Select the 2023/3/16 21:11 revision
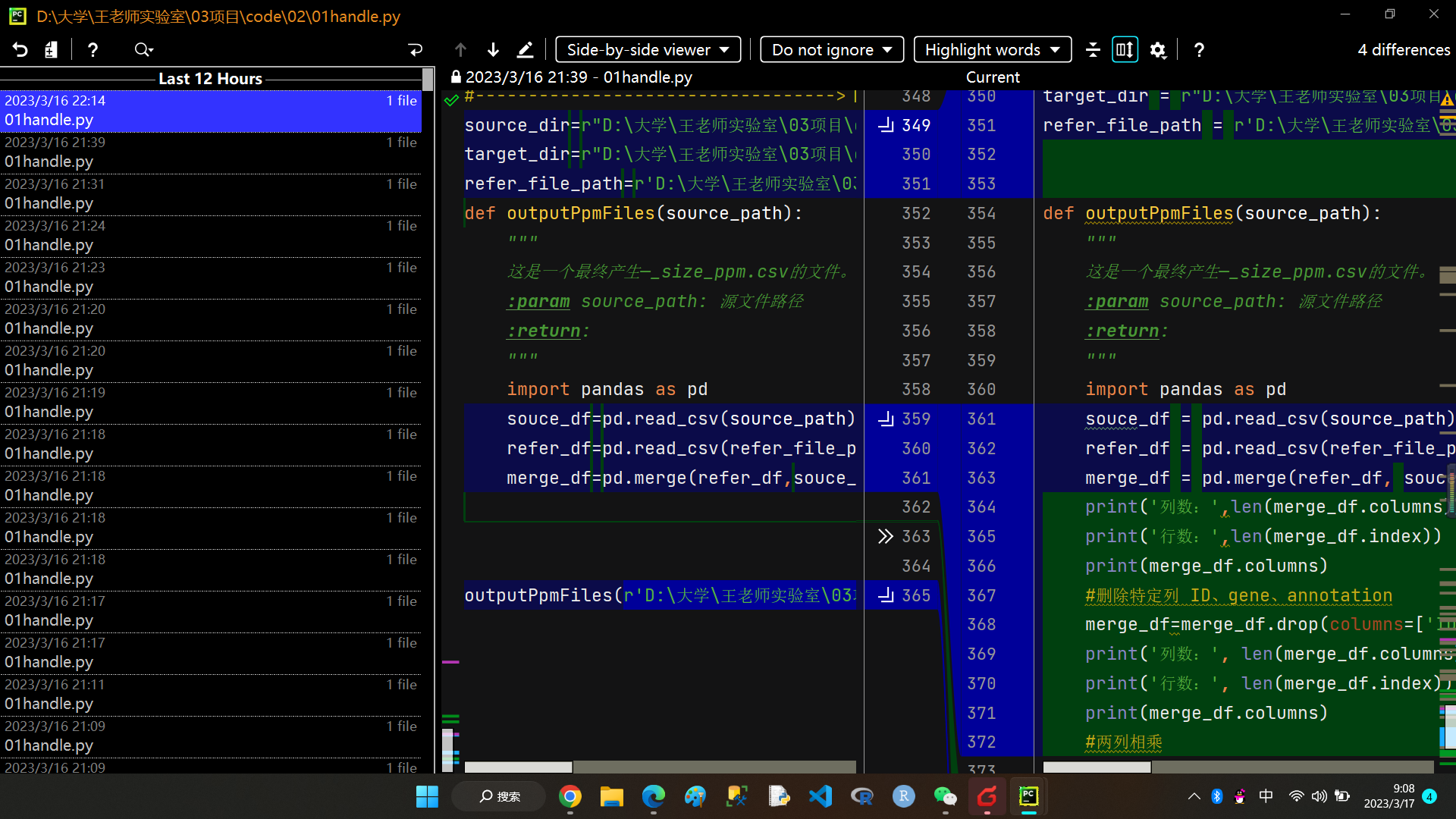 (211, 695)
